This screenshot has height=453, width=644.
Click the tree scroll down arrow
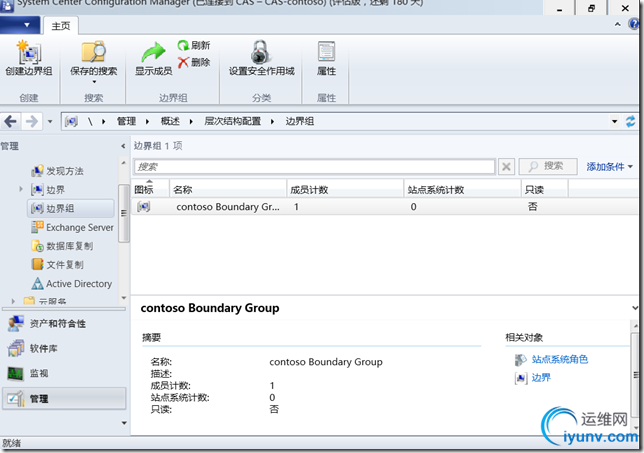(124, 298)
